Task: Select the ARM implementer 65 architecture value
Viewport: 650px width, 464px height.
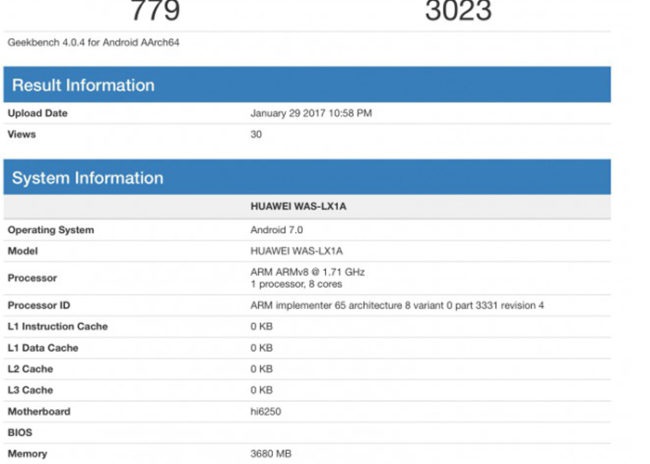Action: click(x=397, y=305)
